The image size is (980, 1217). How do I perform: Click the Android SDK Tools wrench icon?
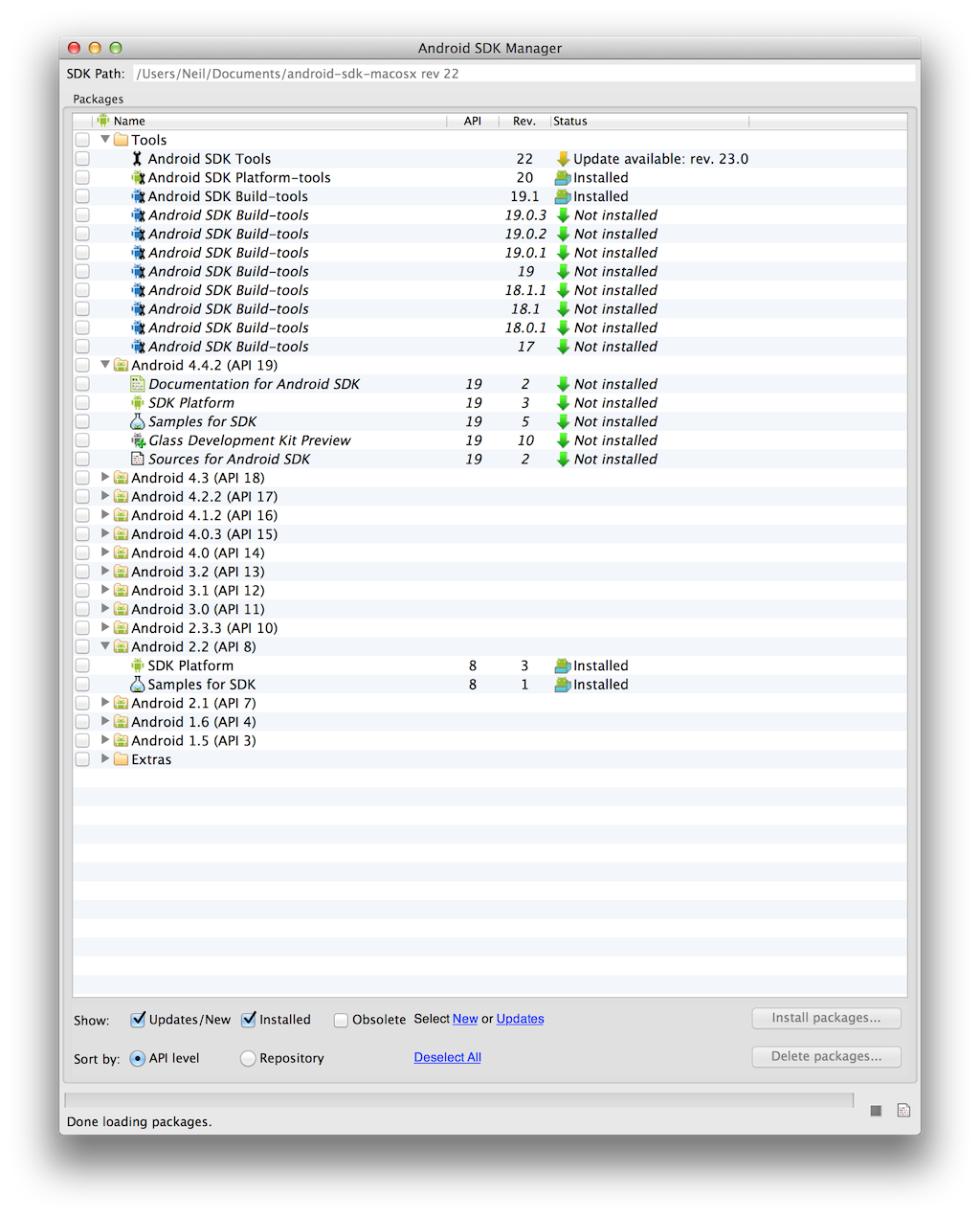click(137, 159)
